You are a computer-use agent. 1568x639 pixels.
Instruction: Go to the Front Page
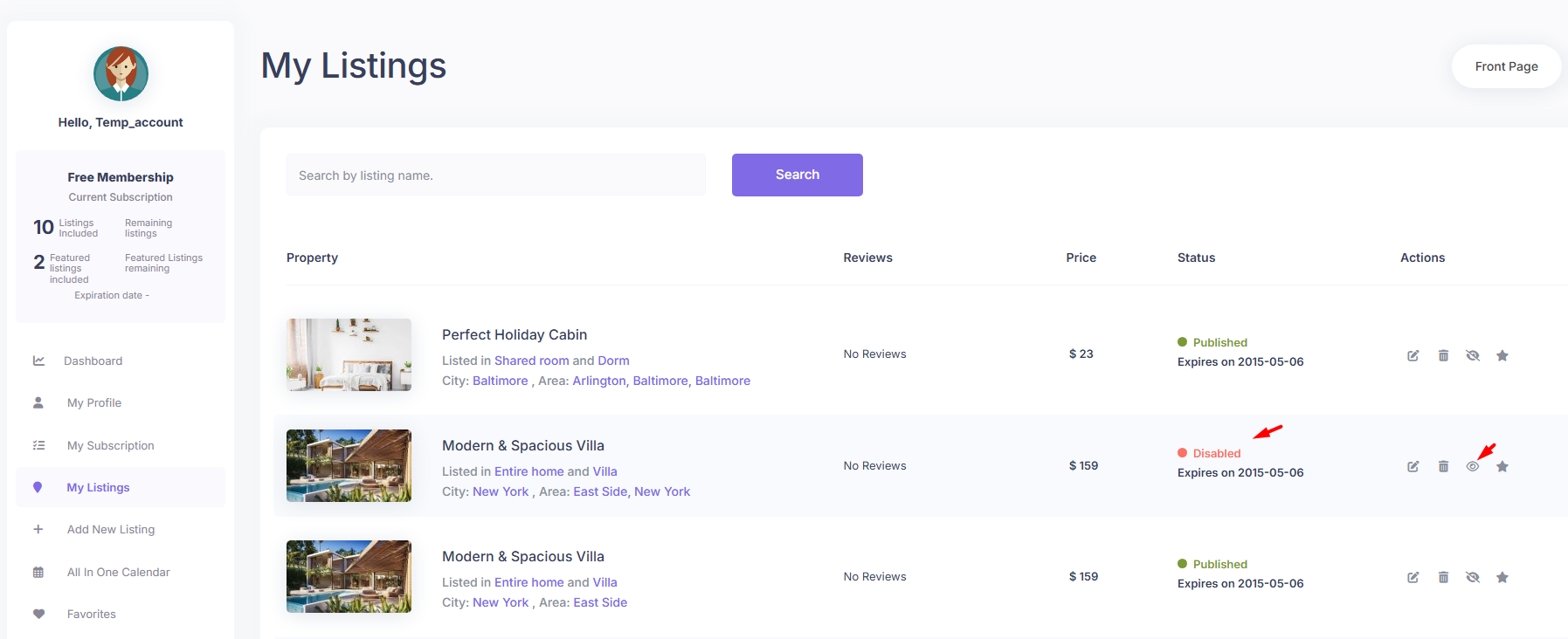1506,66
